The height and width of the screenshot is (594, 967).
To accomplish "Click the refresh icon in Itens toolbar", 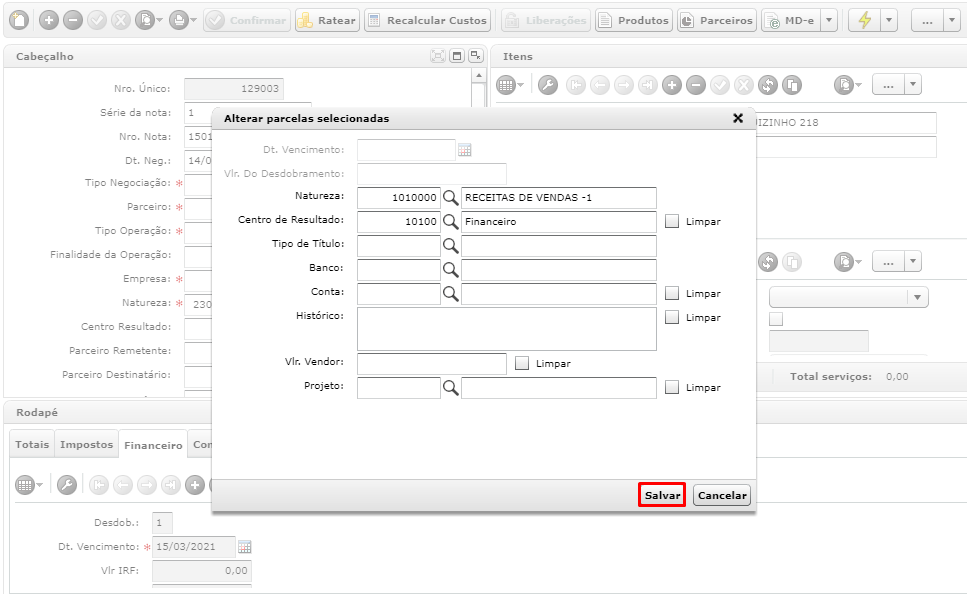I will click(x=768, y=85).
